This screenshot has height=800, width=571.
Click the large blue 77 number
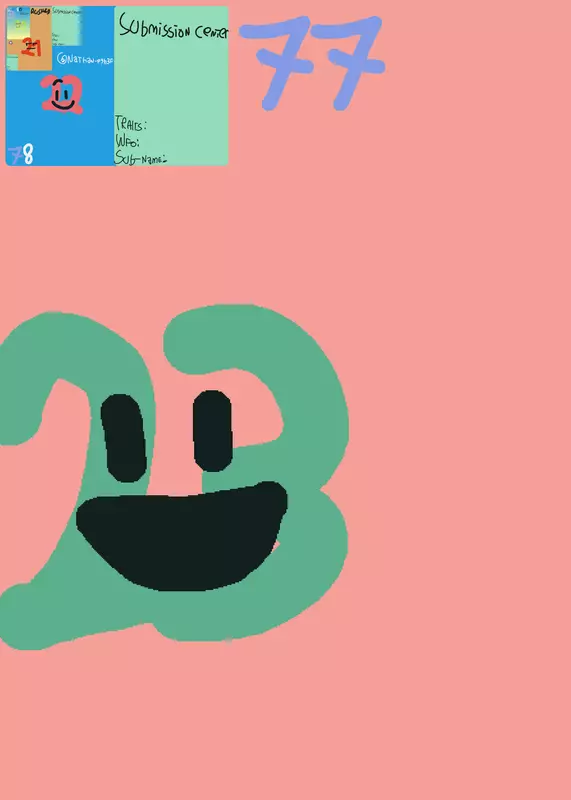tap(312, 63)
